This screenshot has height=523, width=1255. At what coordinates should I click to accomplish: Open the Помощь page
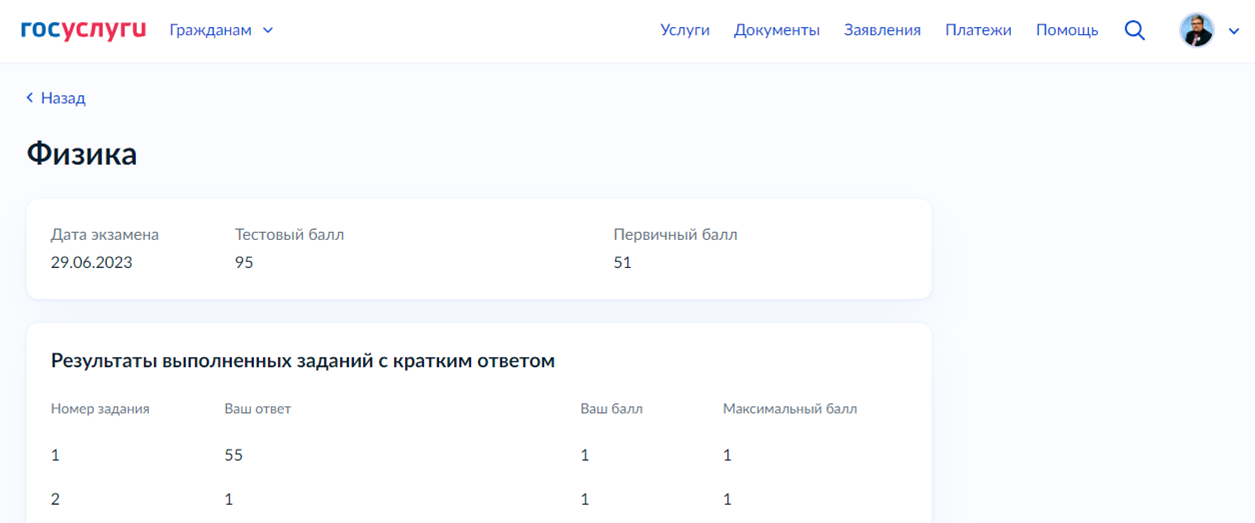coord(1067,30)
